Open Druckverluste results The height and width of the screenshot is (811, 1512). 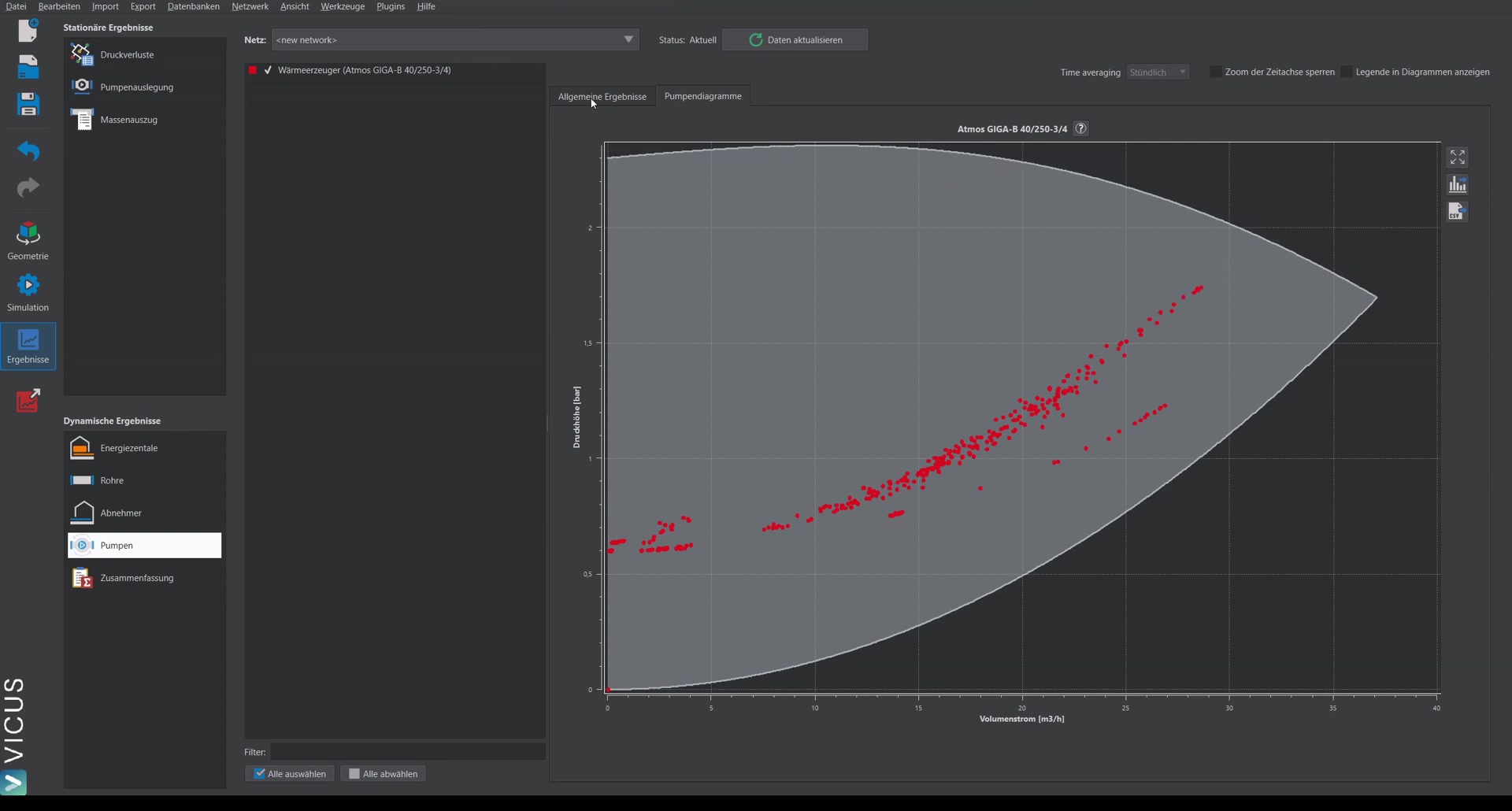point(145,54)
